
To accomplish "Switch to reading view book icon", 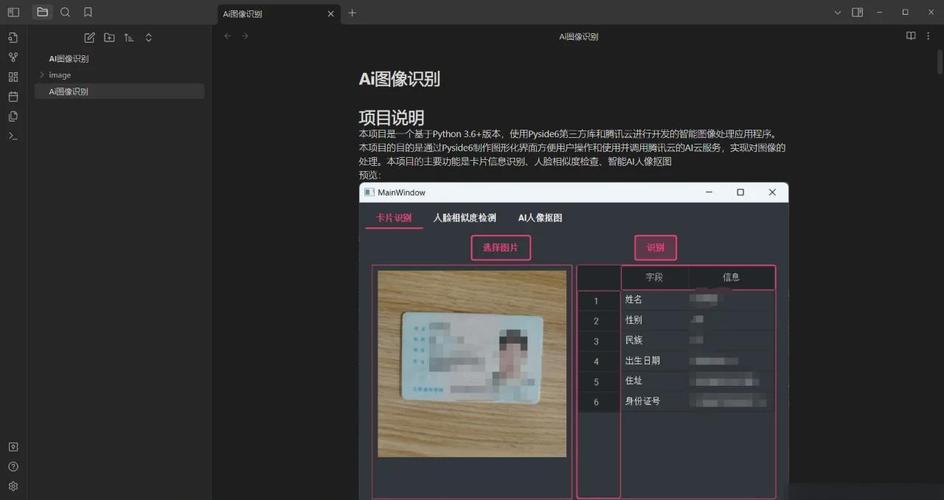I will 911,36.
